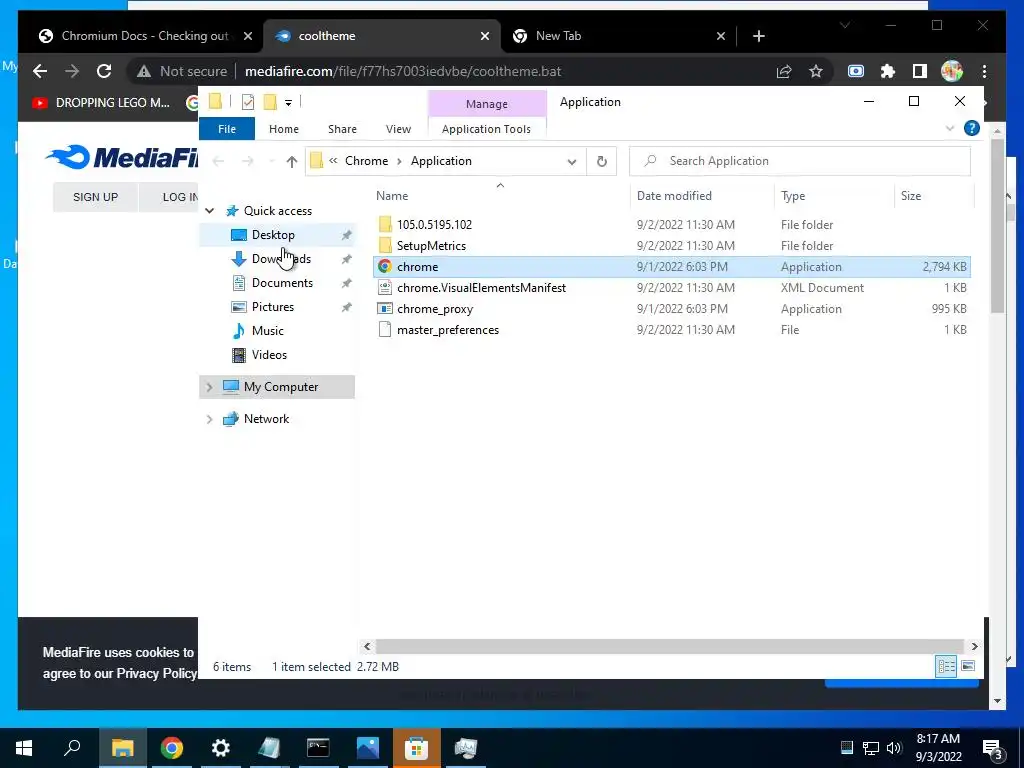Expand the Network tree node
This screenshot has height=768, width=1024.
209,419
